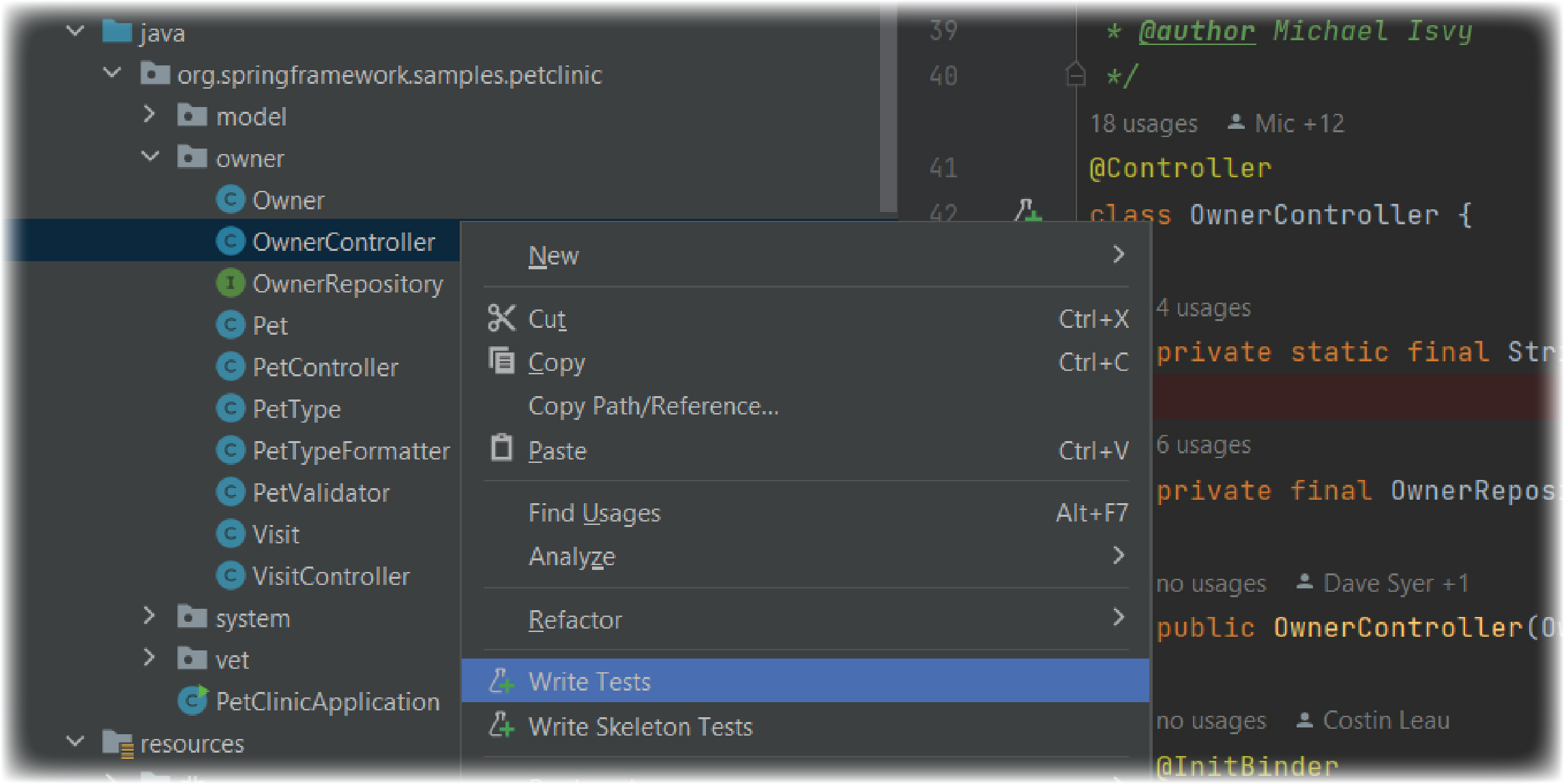Click the gutter test flask icon at line 42

pyautogui.click(x=1027, y=211)
